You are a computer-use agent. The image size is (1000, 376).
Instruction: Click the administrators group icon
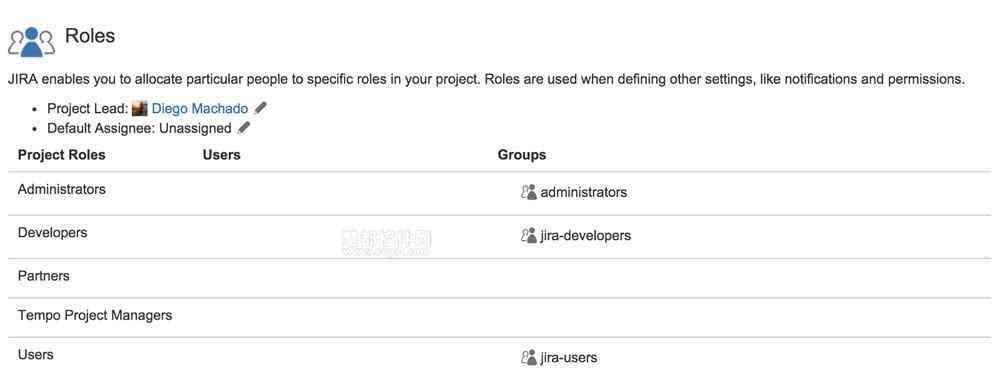click(x=529, y=192)
